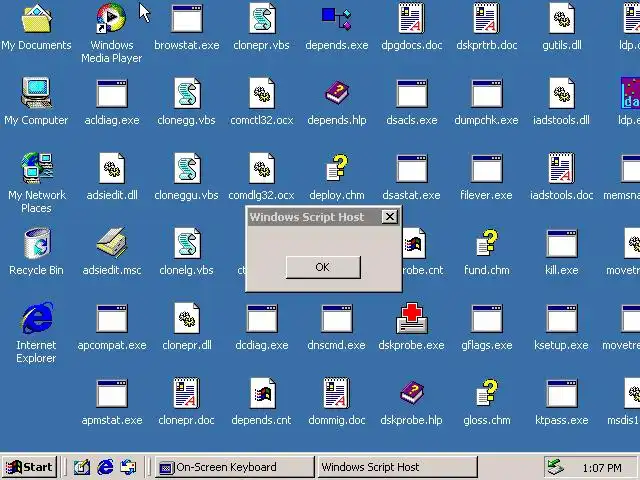Launch Outlook Express from quick launch
Image resolution: width=640 pixels, height=480 pixels.
[x=128, y=467]
